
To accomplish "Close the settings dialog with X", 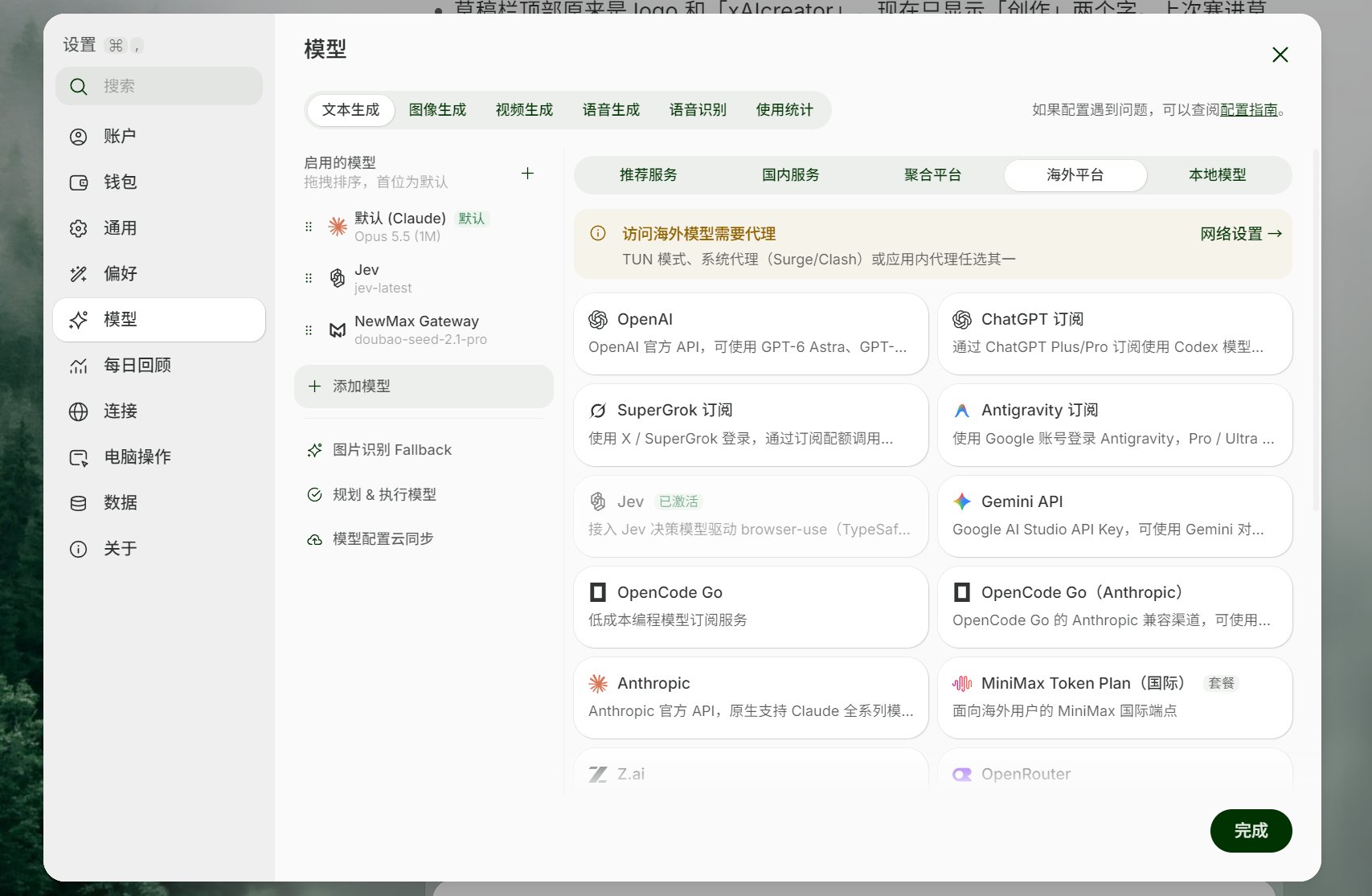I will (1280, 55).
